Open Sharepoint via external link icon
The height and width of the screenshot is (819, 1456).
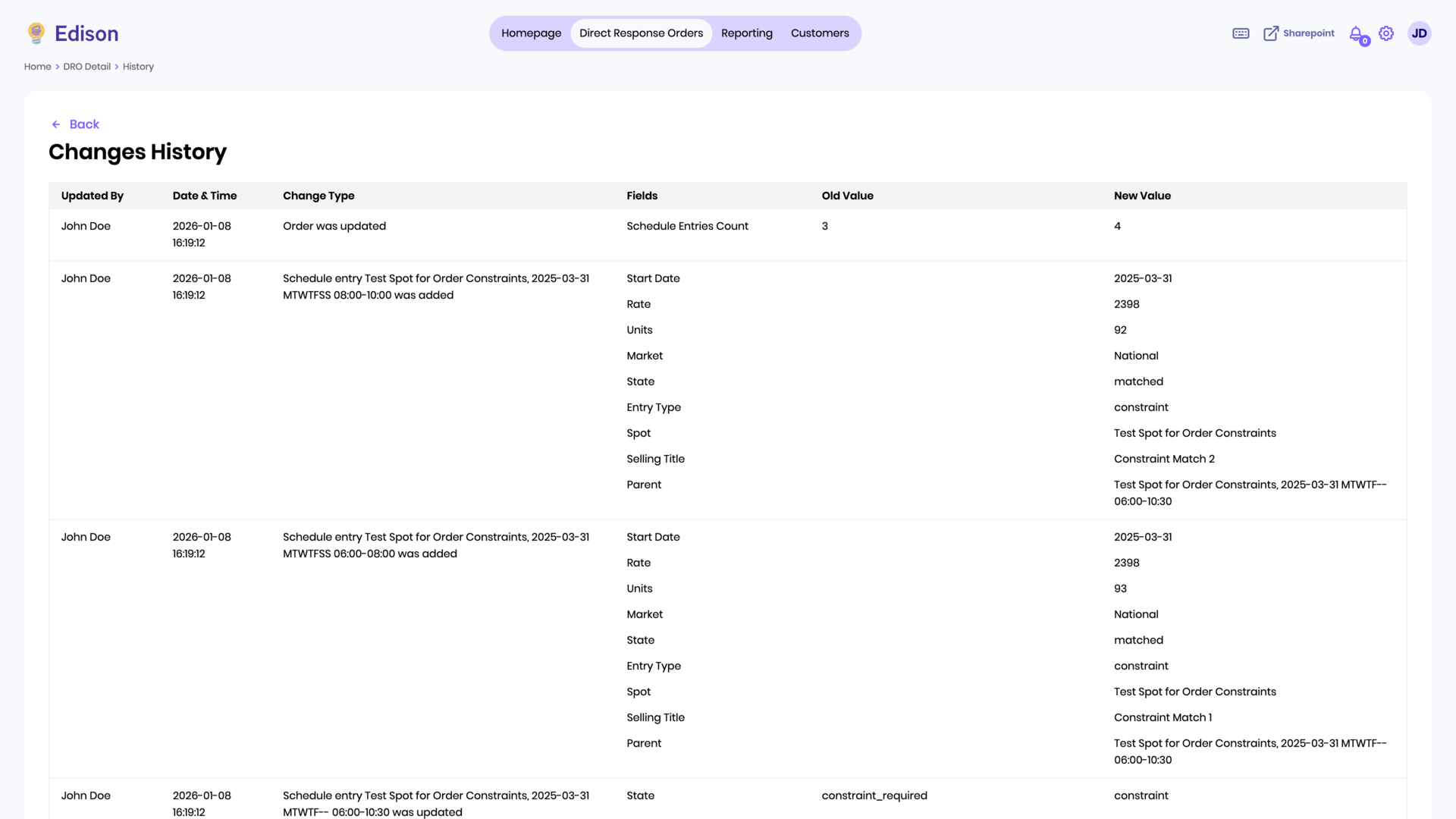click(1270, 33)
